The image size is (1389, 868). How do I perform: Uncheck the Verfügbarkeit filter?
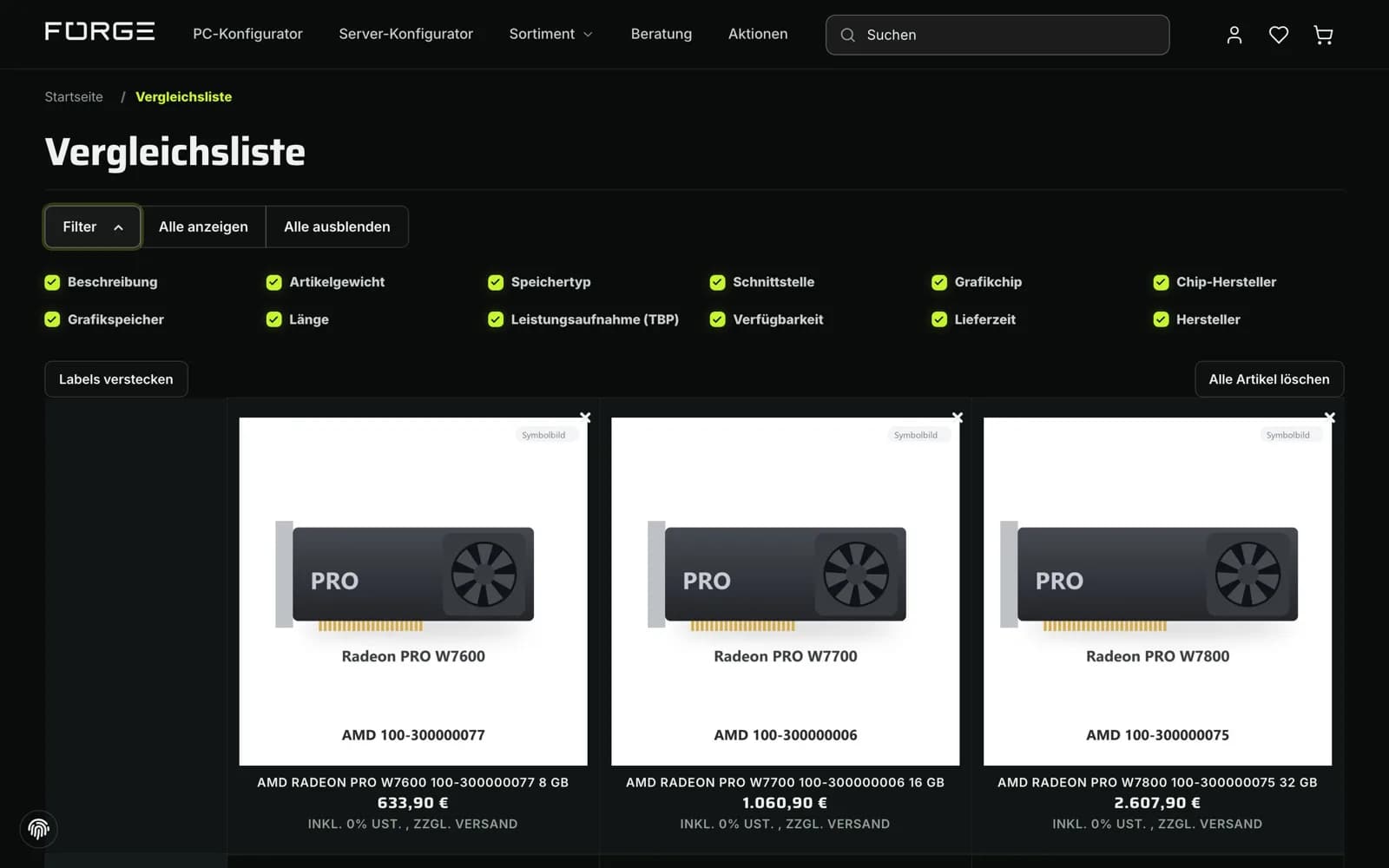coord(717,319)
